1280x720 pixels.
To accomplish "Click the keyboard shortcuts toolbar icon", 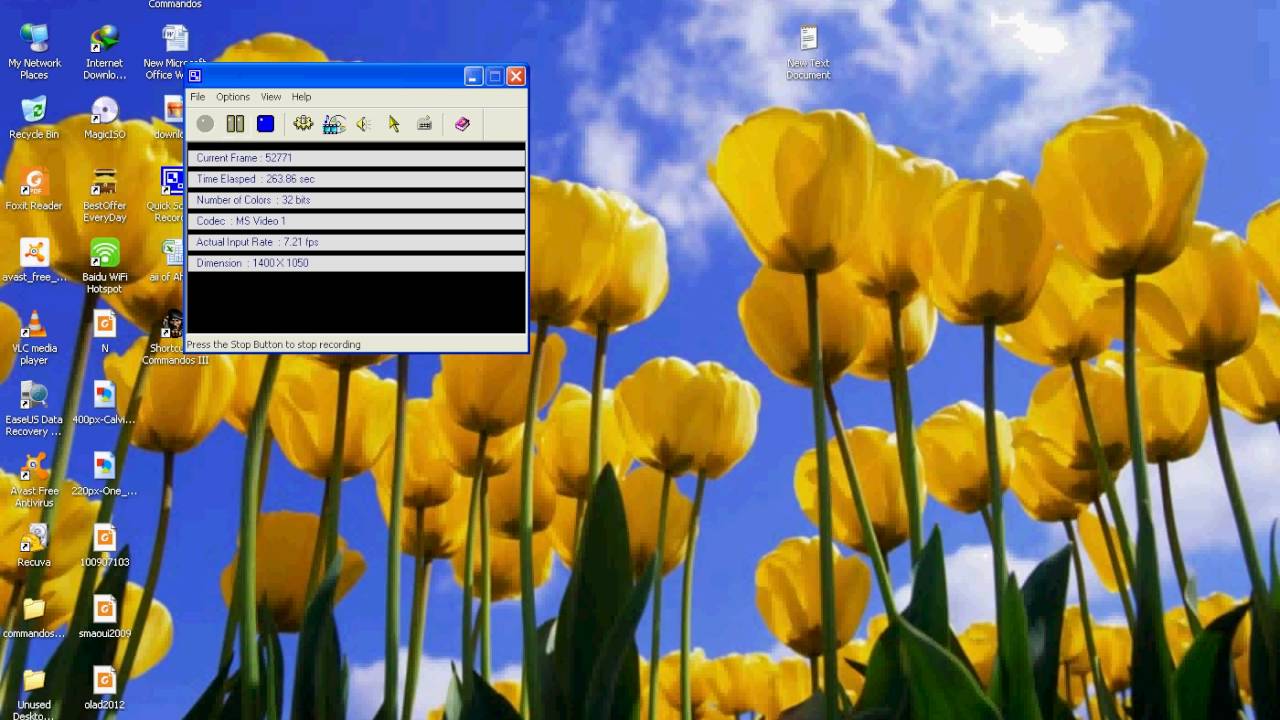I will [x=425, y=124].
